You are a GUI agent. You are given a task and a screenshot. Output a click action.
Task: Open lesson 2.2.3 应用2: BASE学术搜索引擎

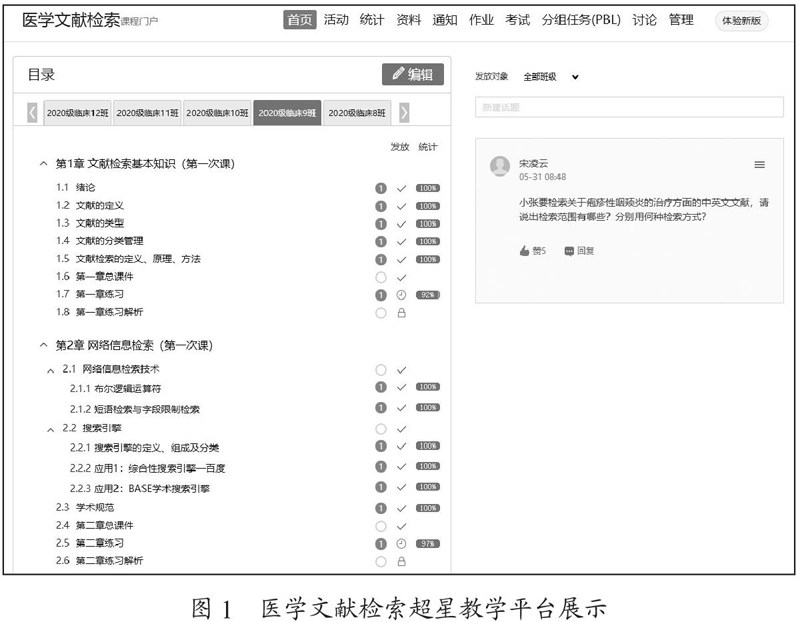[140, 489]
